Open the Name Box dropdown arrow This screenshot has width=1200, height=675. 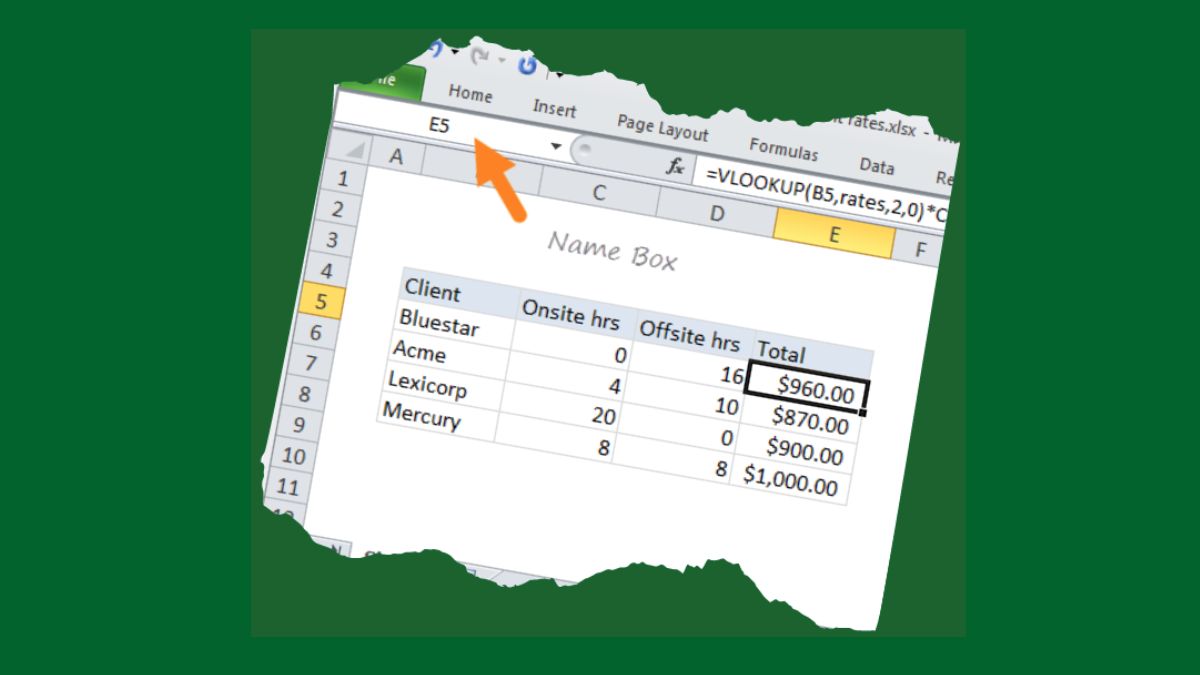pos(554,145)
